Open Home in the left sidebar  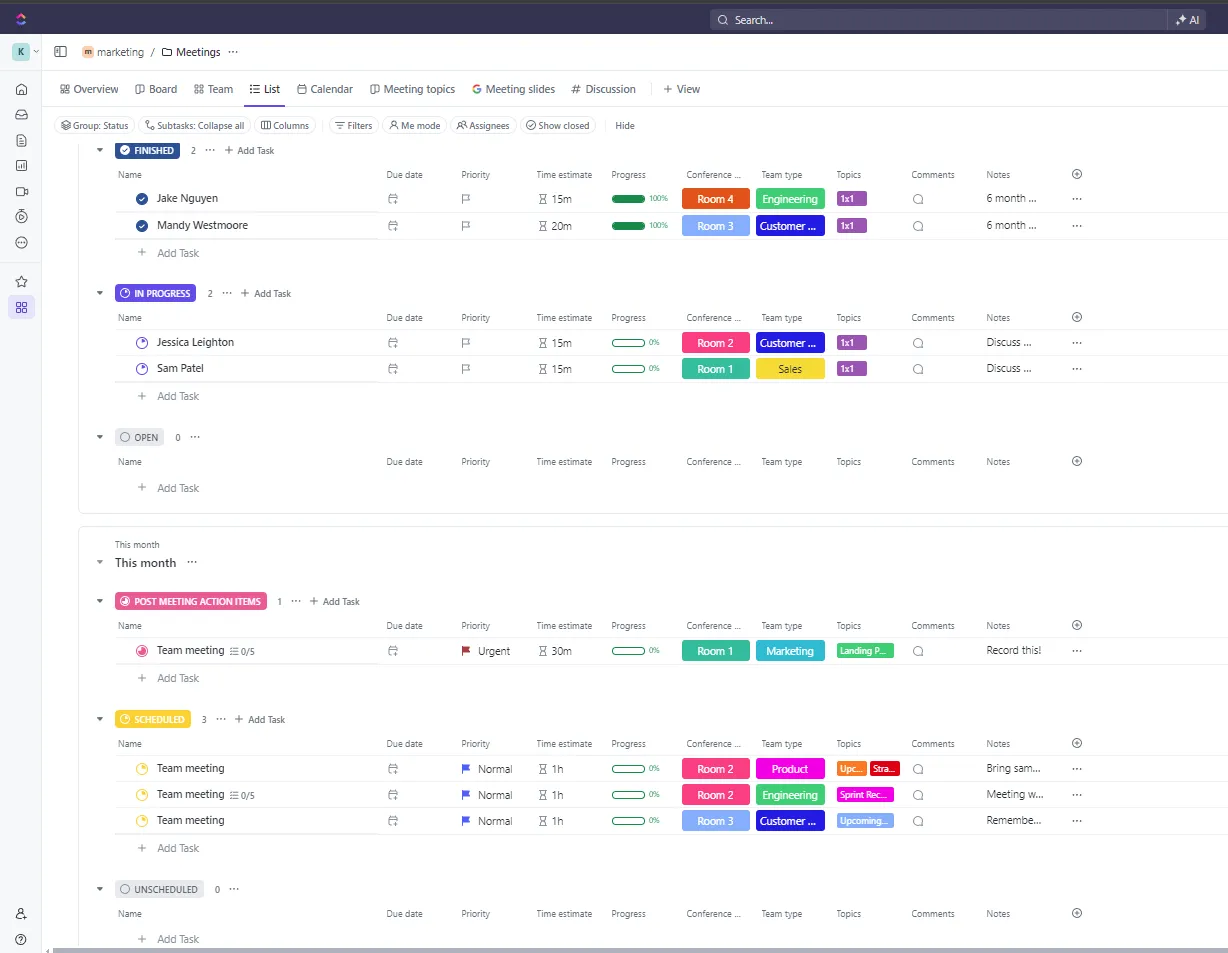pyautogui.click(x=21, y=89)
